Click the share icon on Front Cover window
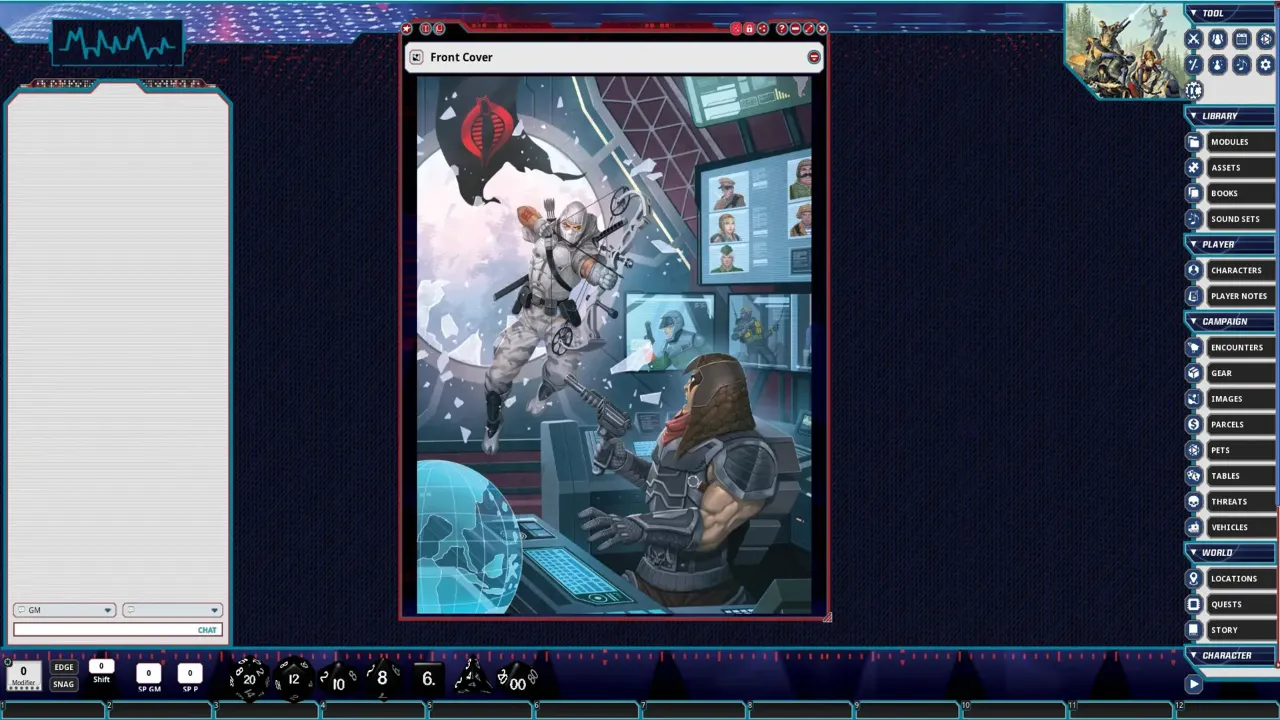Image resolution: width=1280 pixels, height=720 pixels. pyautogui.click(x=763, y=29)
